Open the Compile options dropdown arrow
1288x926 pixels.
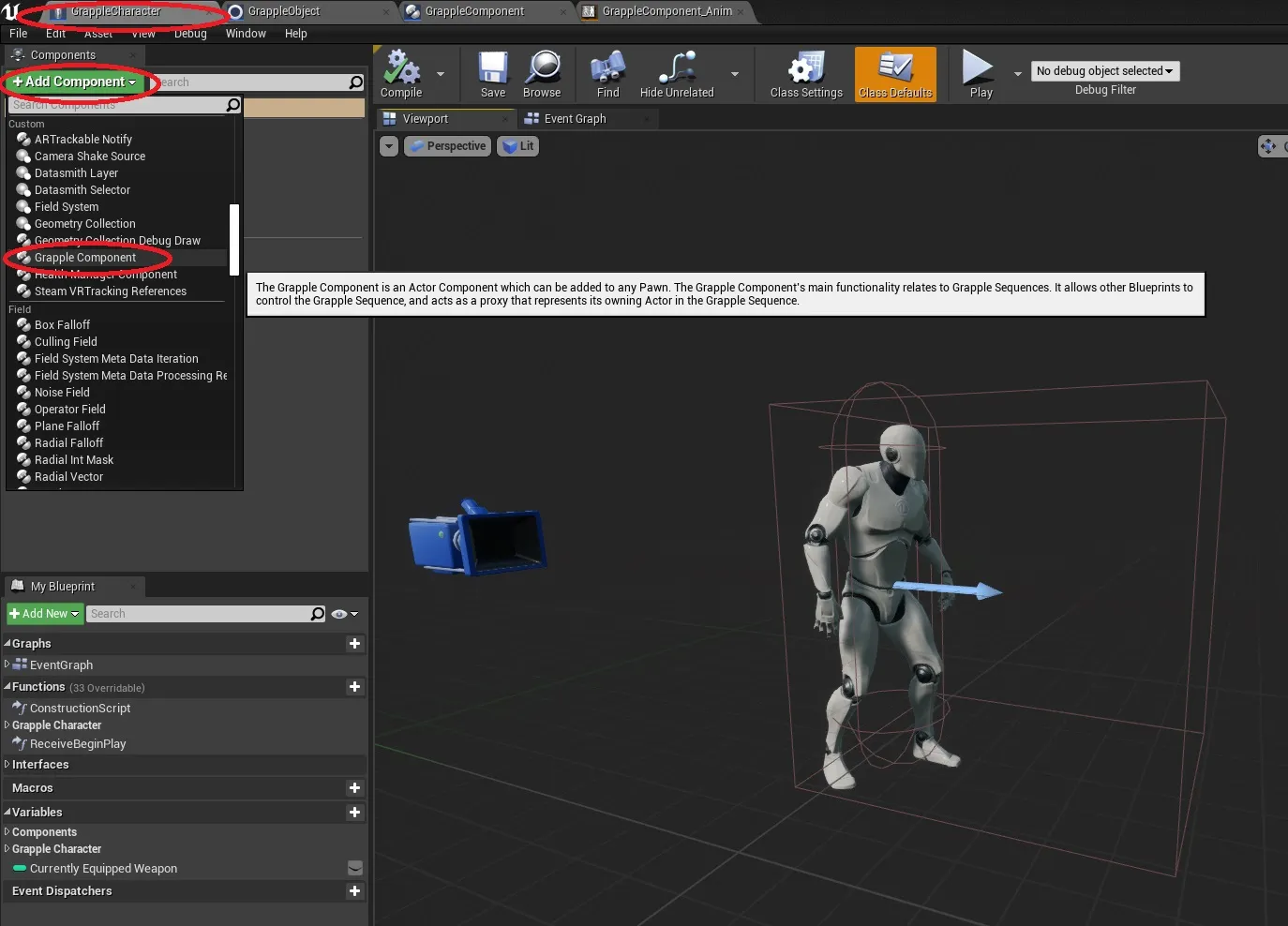pyautogui.click(x=441, y=74)
